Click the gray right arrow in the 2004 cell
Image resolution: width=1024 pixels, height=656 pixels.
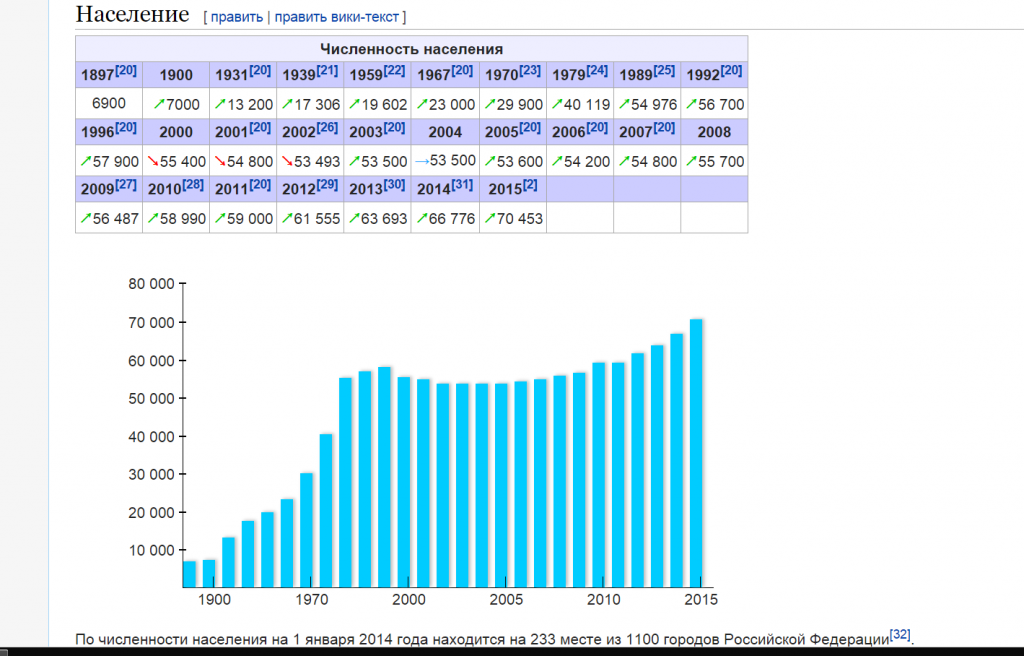point(421,161)
